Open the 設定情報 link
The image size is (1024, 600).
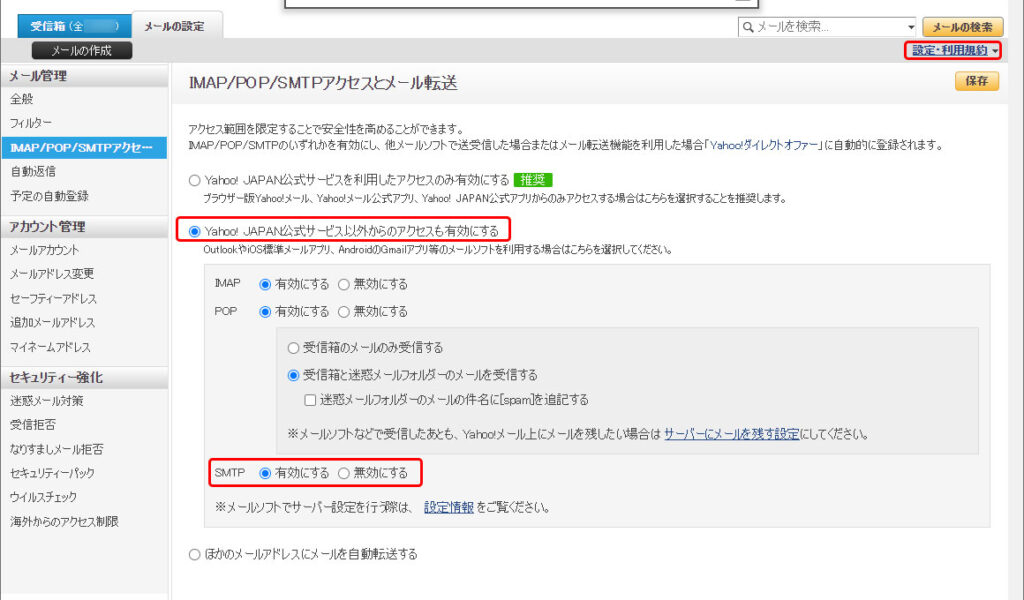click(x=448, y=507)
